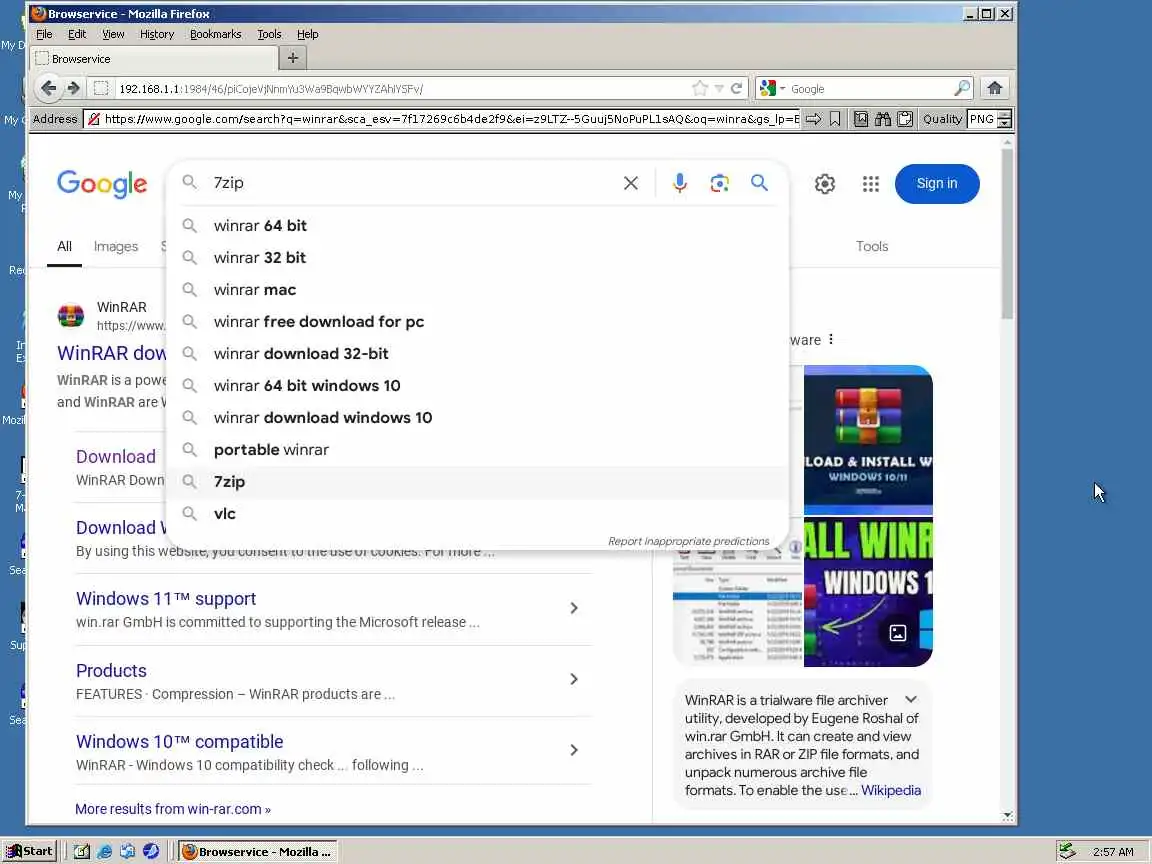This screenshot has height=864, width=1152.
Task: Select the Browservice browser tab
Action: (154, 59)
